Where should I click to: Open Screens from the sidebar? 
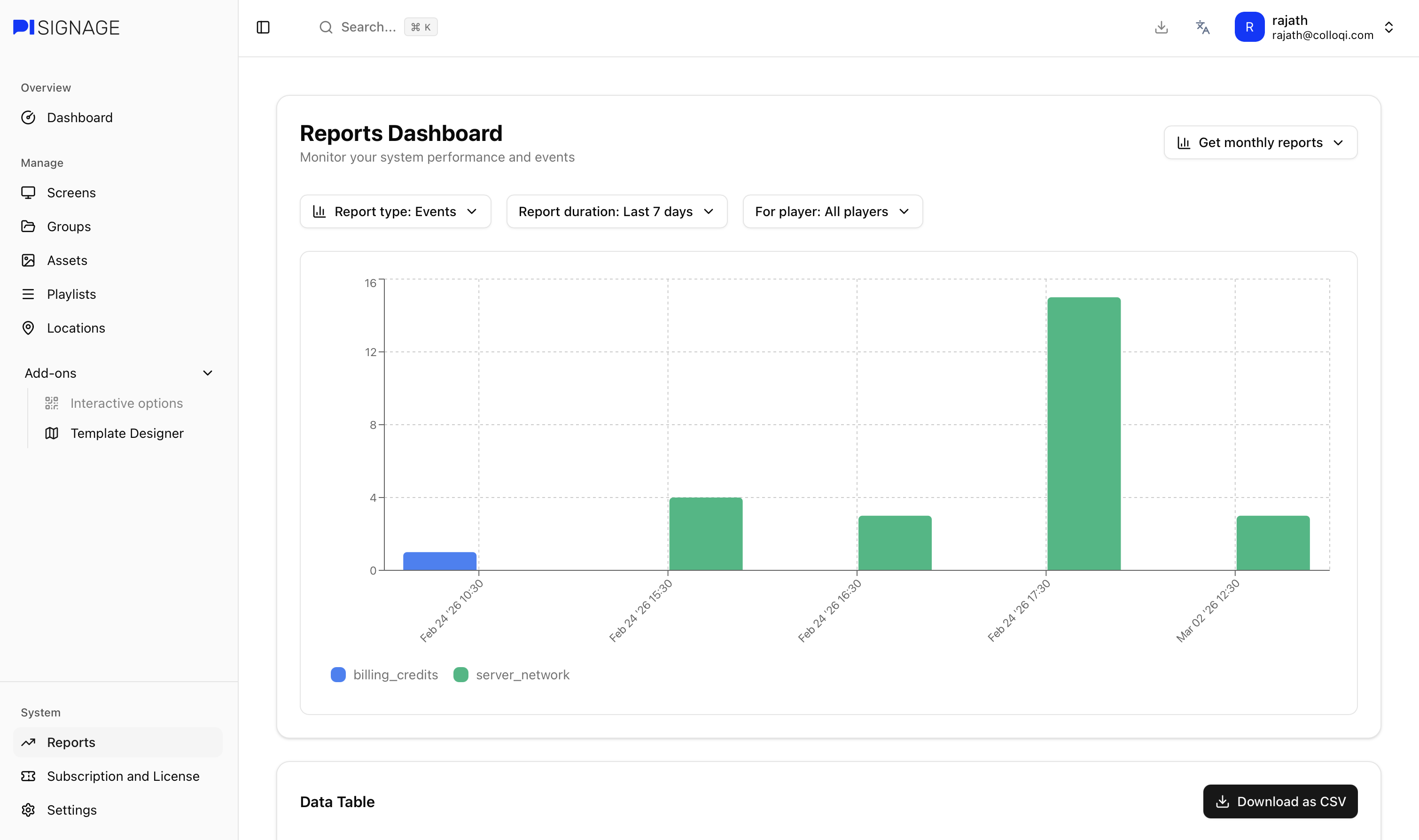click(71, 193)
